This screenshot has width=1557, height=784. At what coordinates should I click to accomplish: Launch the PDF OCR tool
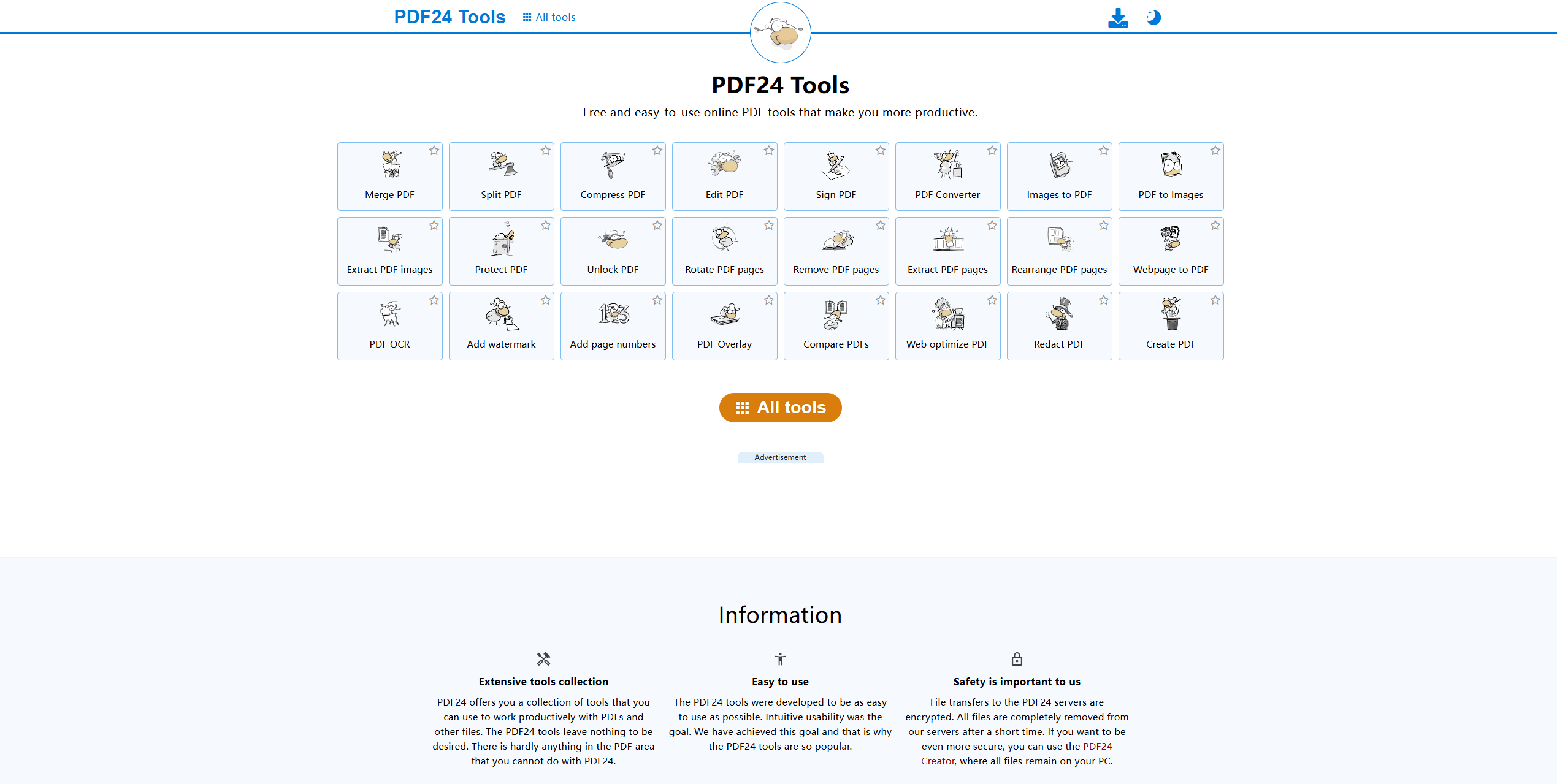pyautogui.click(x=389, y=325)
